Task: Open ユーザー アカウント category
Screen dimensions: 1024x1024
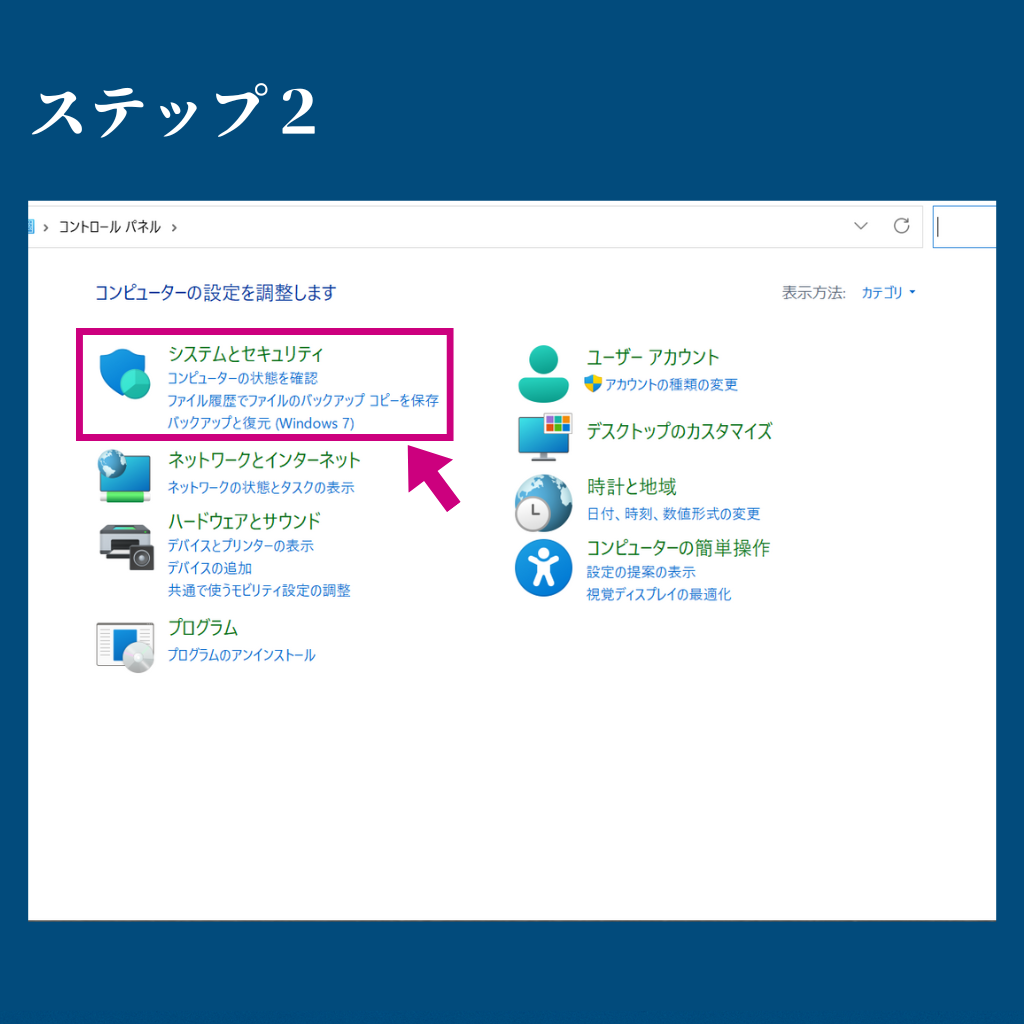Action: [652, 357]
